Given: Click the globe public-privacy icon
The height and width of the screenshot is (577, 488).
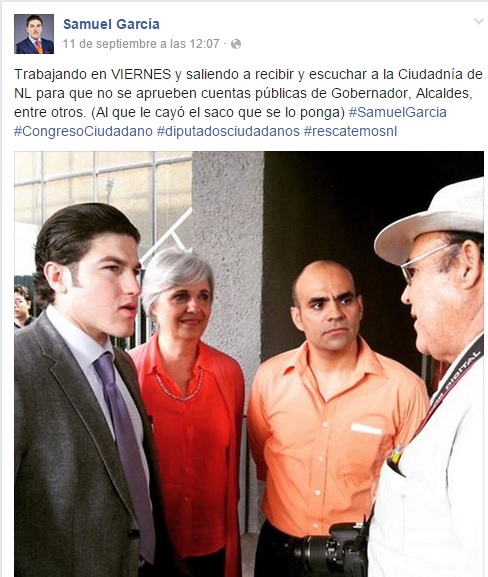Looking at the screenshot, I should pyautogui.click(x=236, y=44).
